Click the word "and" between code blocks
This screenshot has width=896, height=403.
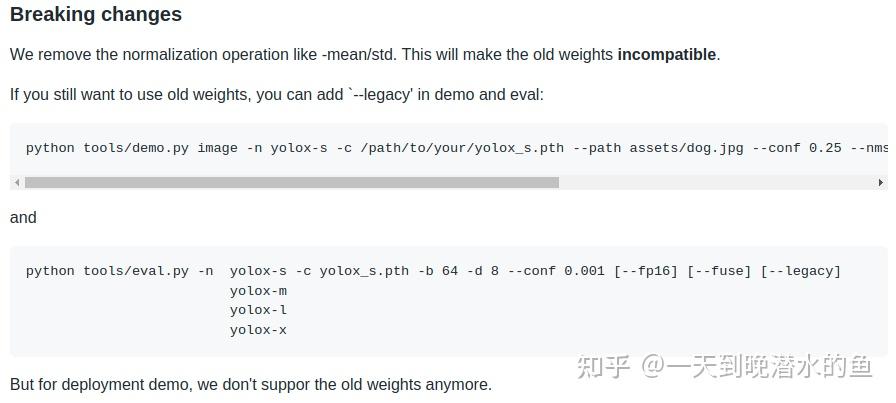(23, 218)
